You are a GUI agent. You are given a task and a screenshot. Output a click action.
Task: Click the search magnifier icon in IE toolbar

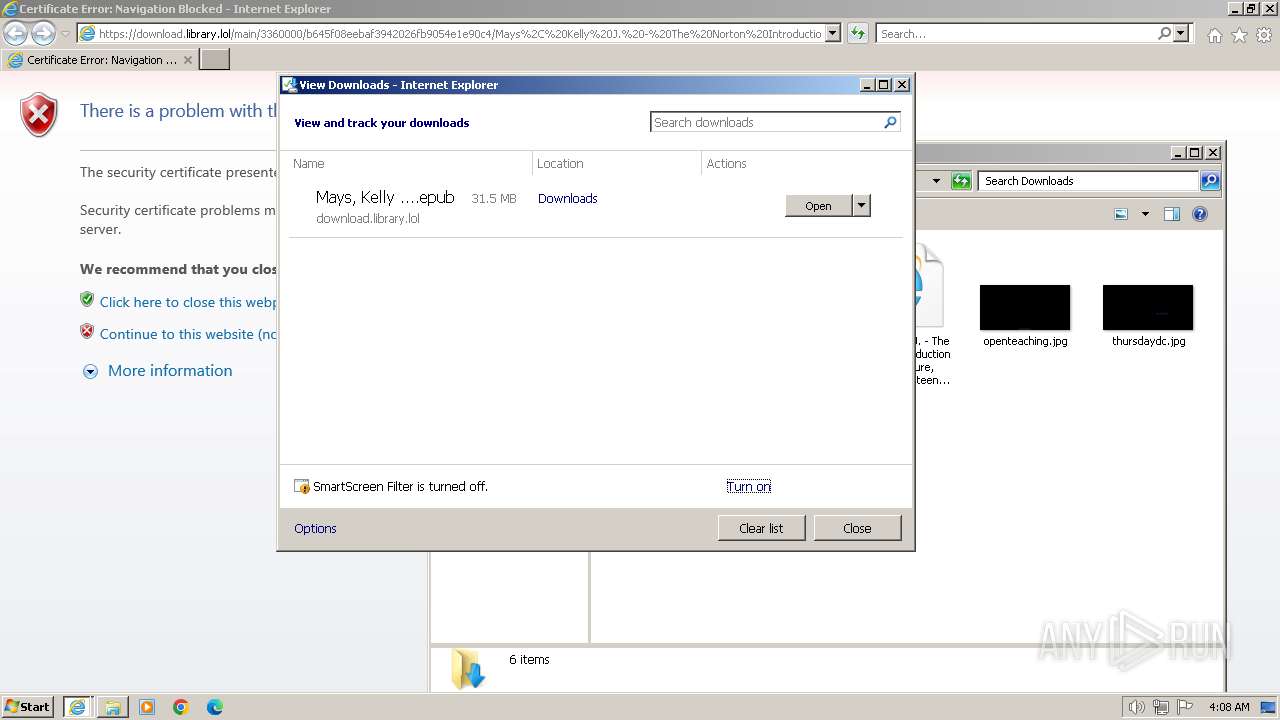(1164, 33)
